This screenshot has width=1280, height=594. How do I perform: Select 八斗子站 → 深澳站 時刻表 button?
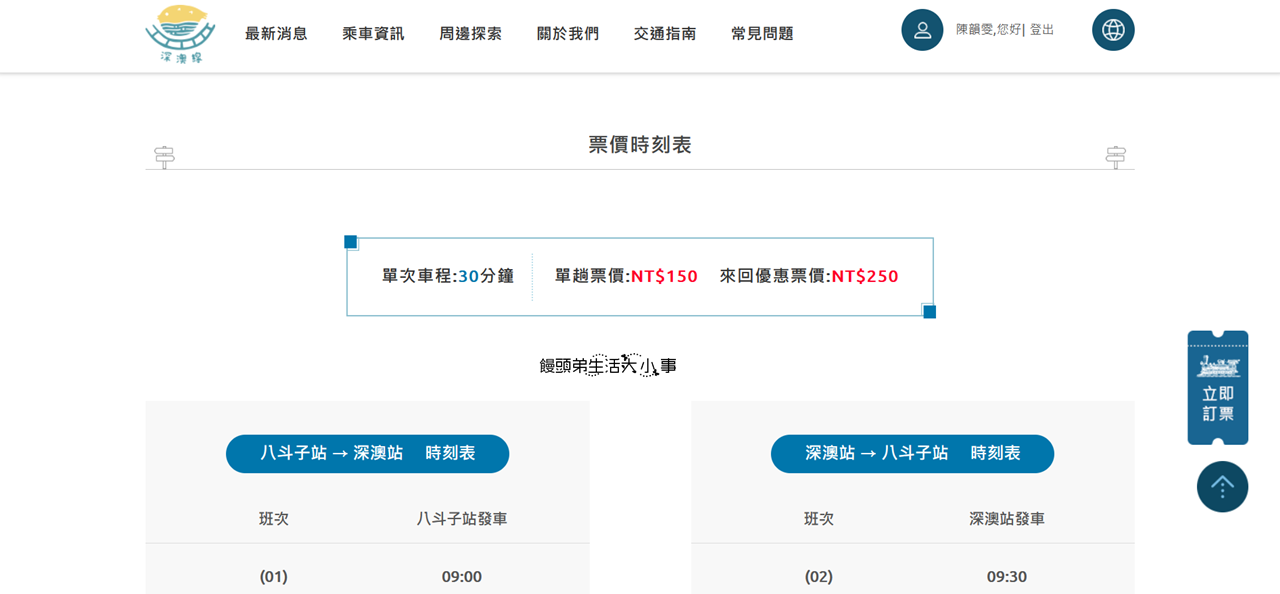click(367, 453)
